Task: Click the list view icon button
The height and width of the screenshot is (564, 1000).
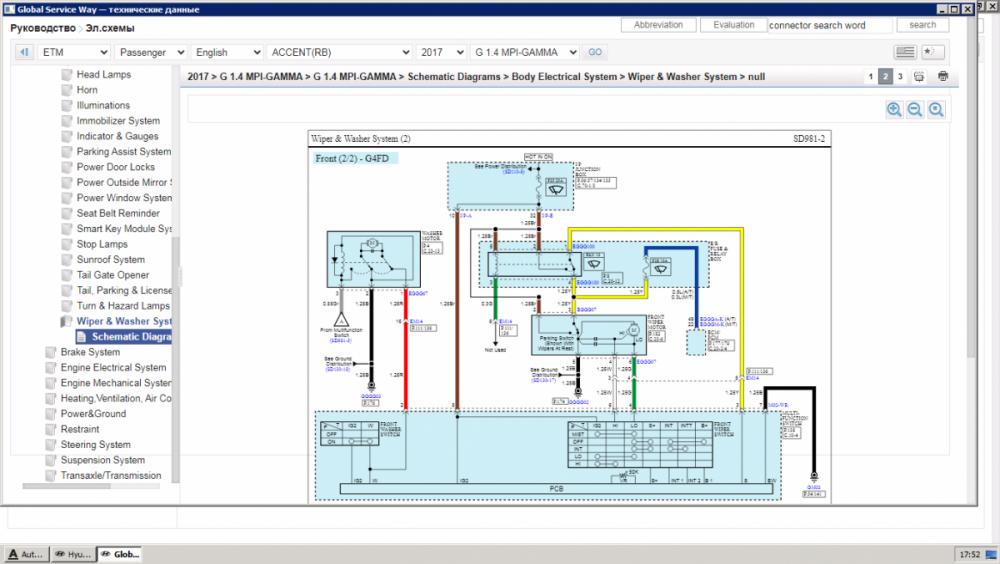Action: [905, 52]
